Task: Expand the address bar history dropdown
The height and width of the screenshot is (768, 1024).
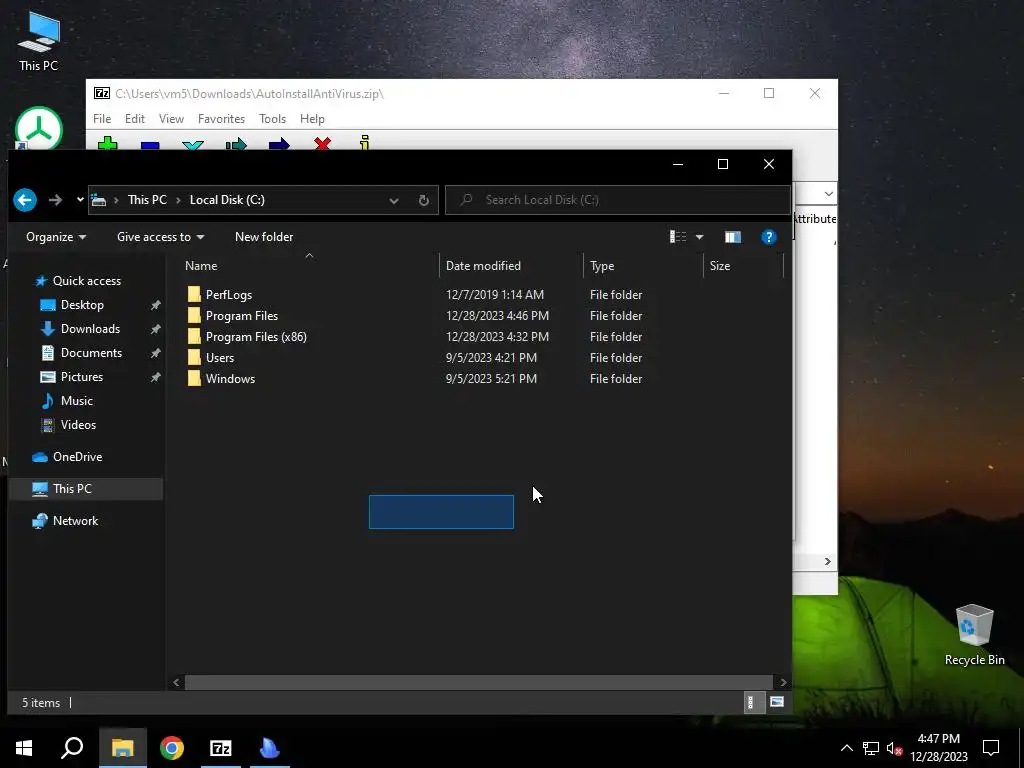Action: click(x=394, y=200)
